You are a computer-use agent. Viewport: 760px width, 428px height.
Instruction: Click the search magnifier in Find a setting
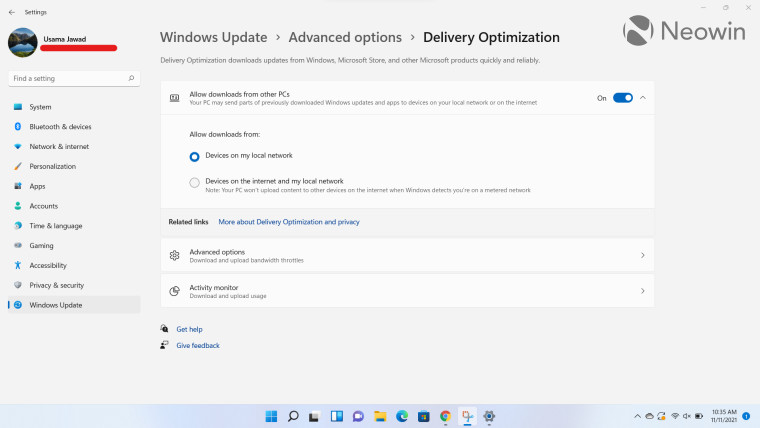coord(131,78)
